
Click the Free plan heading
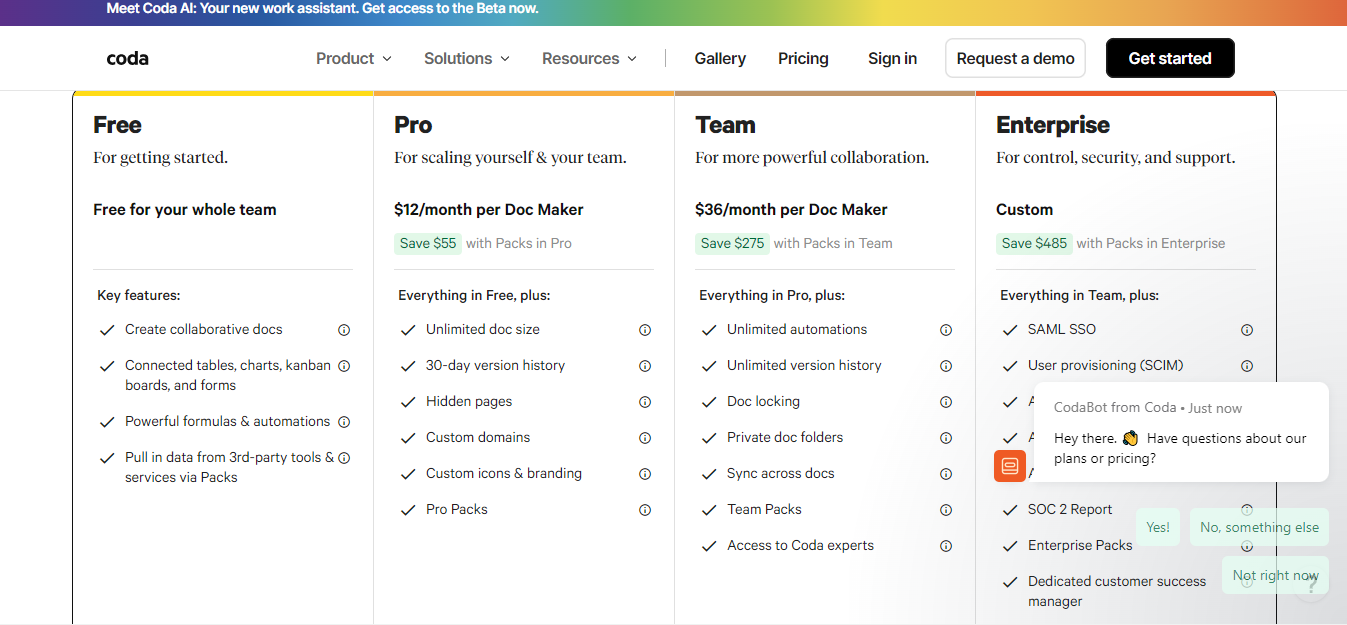pos(117,125)
